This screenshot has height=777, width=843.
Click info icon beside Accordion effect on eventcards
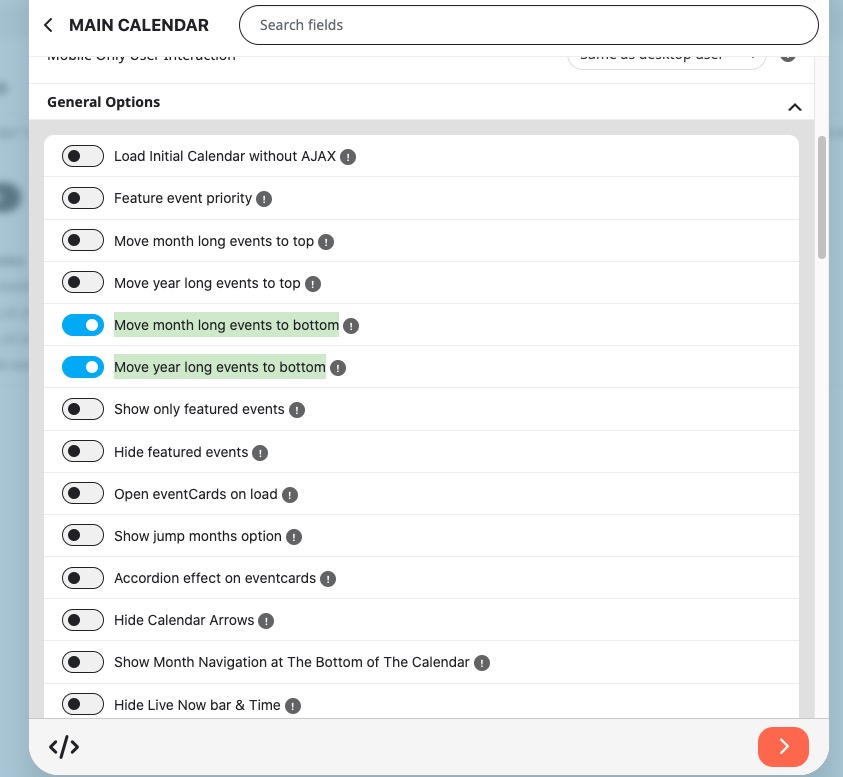[328, 579]
